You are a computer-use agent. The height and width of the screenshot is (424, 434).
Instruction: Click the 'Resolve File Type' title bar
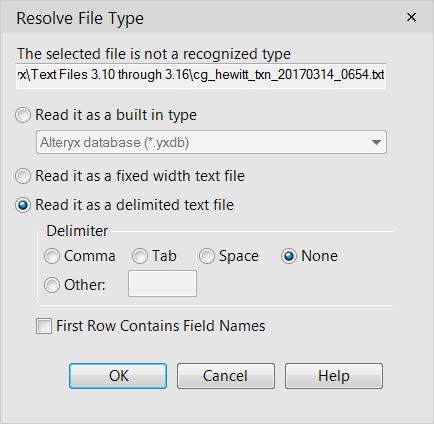coord(200,17)
